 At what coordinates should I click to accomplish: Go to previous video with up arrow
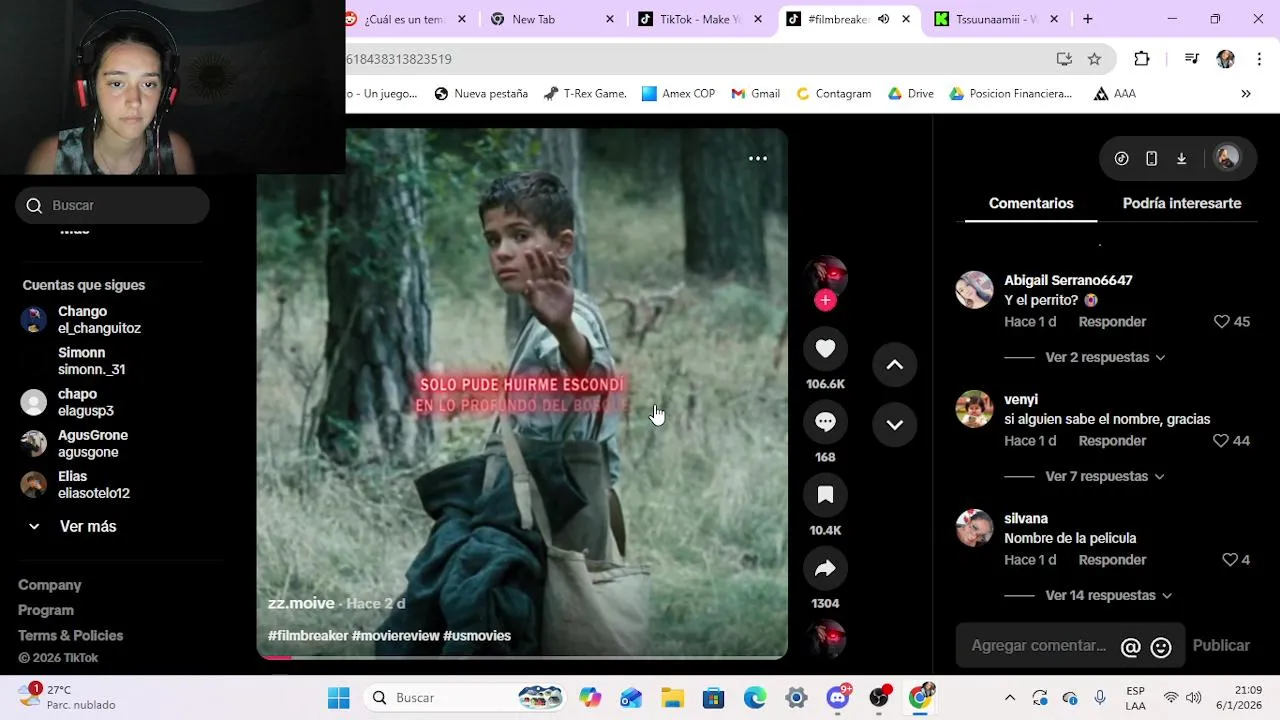coord(895,365)
